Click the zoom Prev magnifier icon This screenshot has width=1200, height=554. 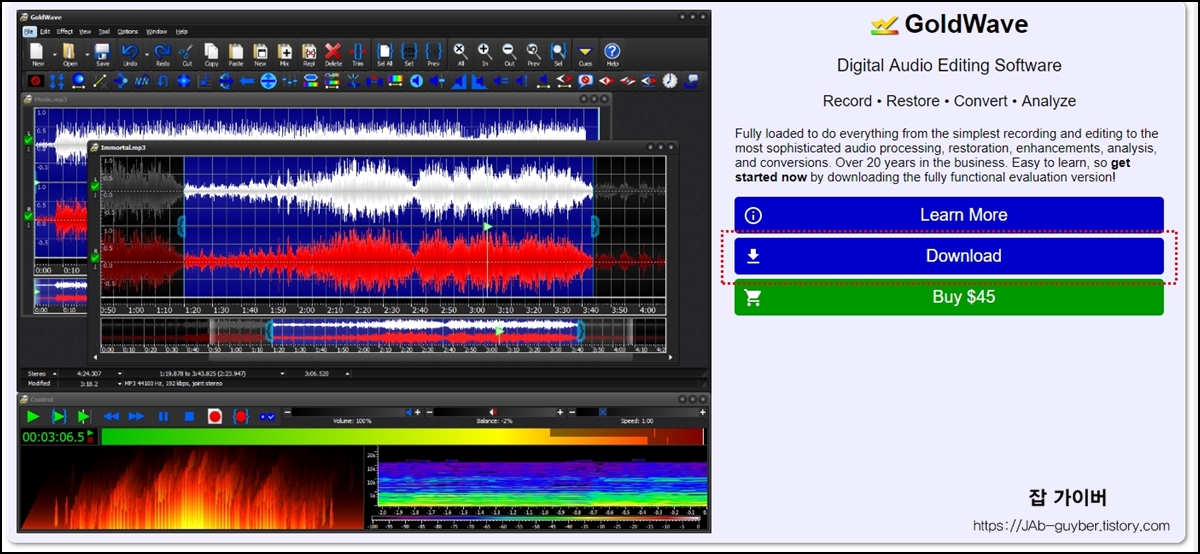[533, 52]
